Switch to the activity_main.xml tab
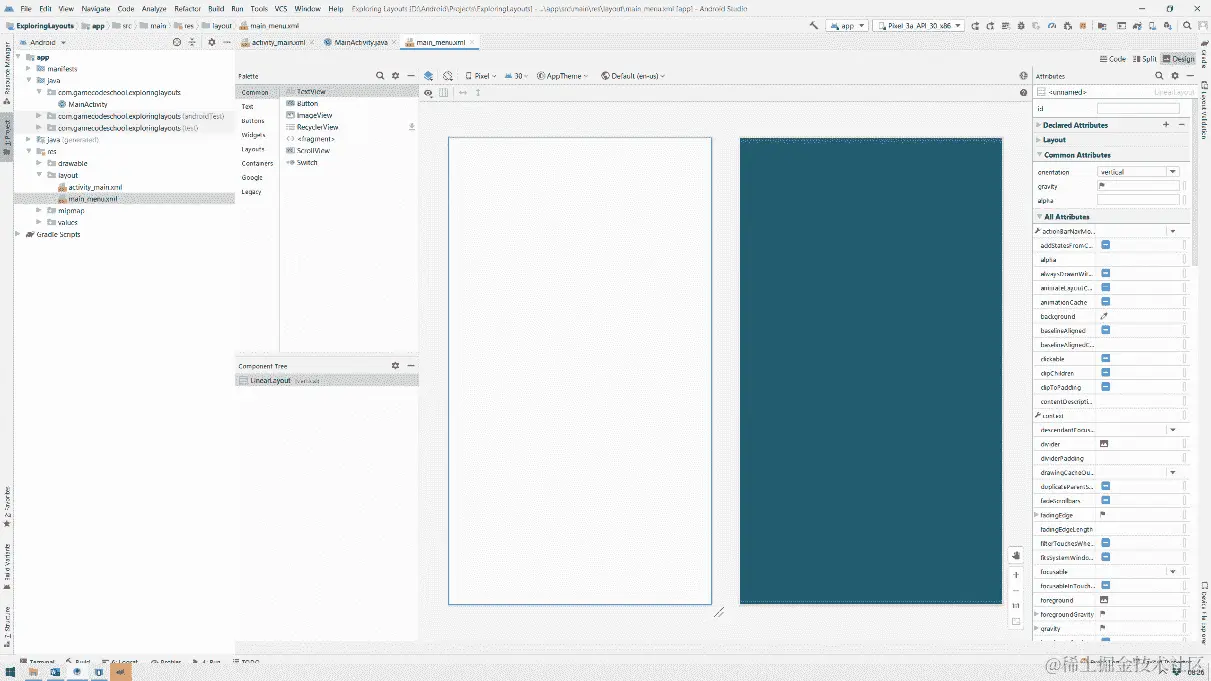 point(277,43)
